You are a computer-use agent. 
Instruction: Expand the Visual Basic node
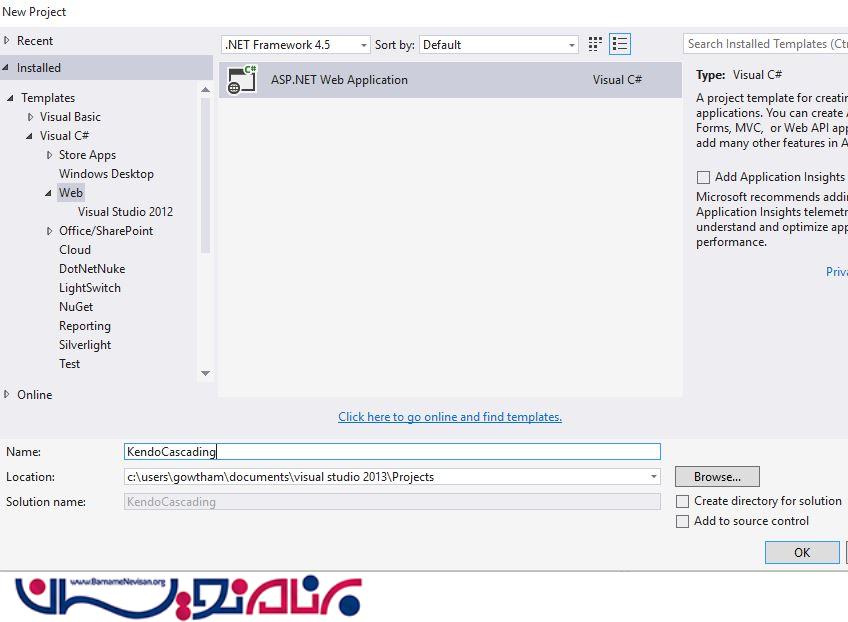30,117
